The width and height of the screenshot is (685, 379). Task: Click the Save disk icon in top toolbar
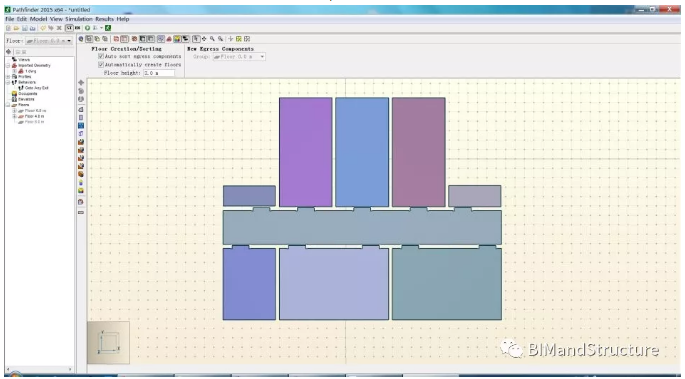click(24, 28)
